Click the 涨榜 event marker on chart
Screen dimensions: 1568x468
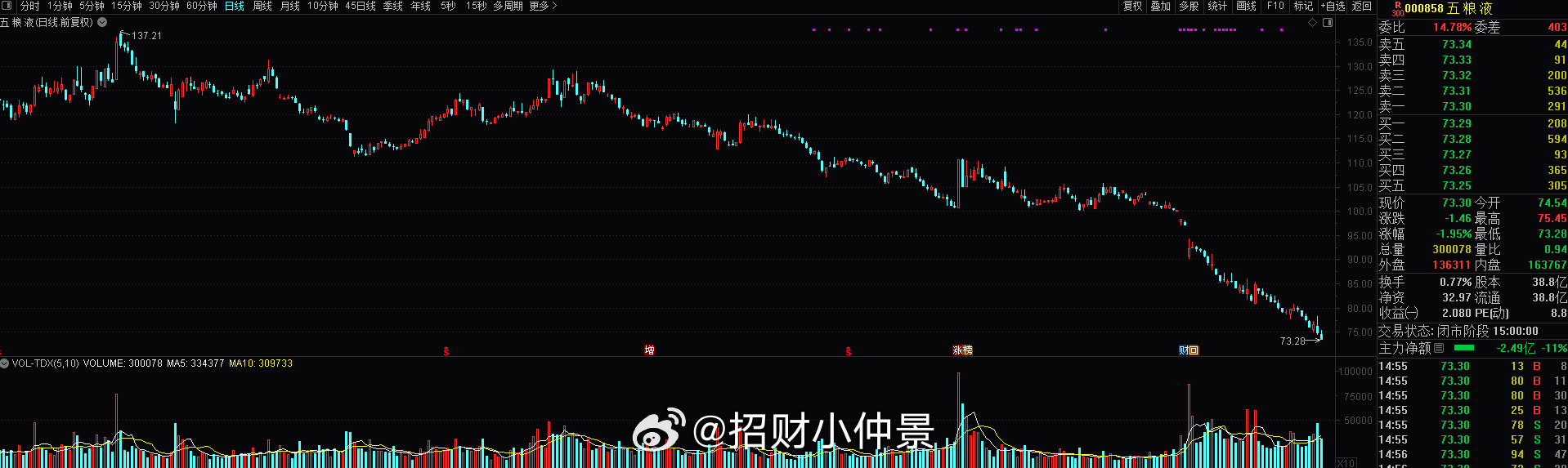(962, 350)
